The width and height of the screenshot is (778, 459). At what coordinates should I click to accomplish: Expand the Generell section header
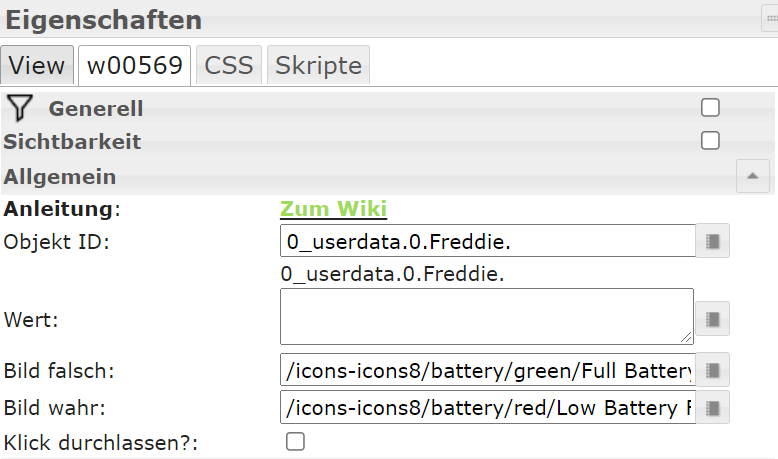pos(96,108)
